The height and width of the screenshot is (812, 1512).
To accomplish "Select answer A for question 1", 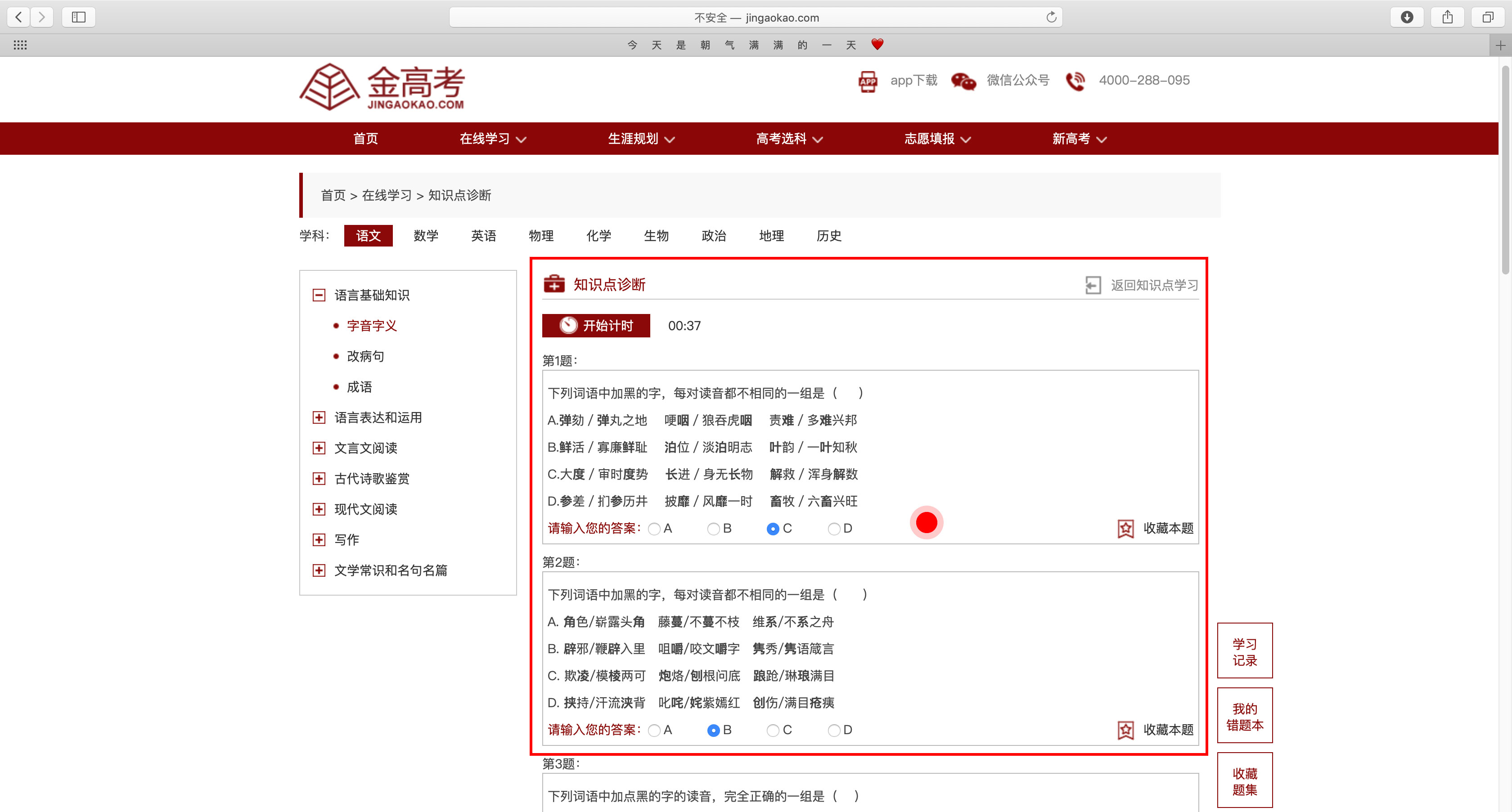I will tap(654, 529).
